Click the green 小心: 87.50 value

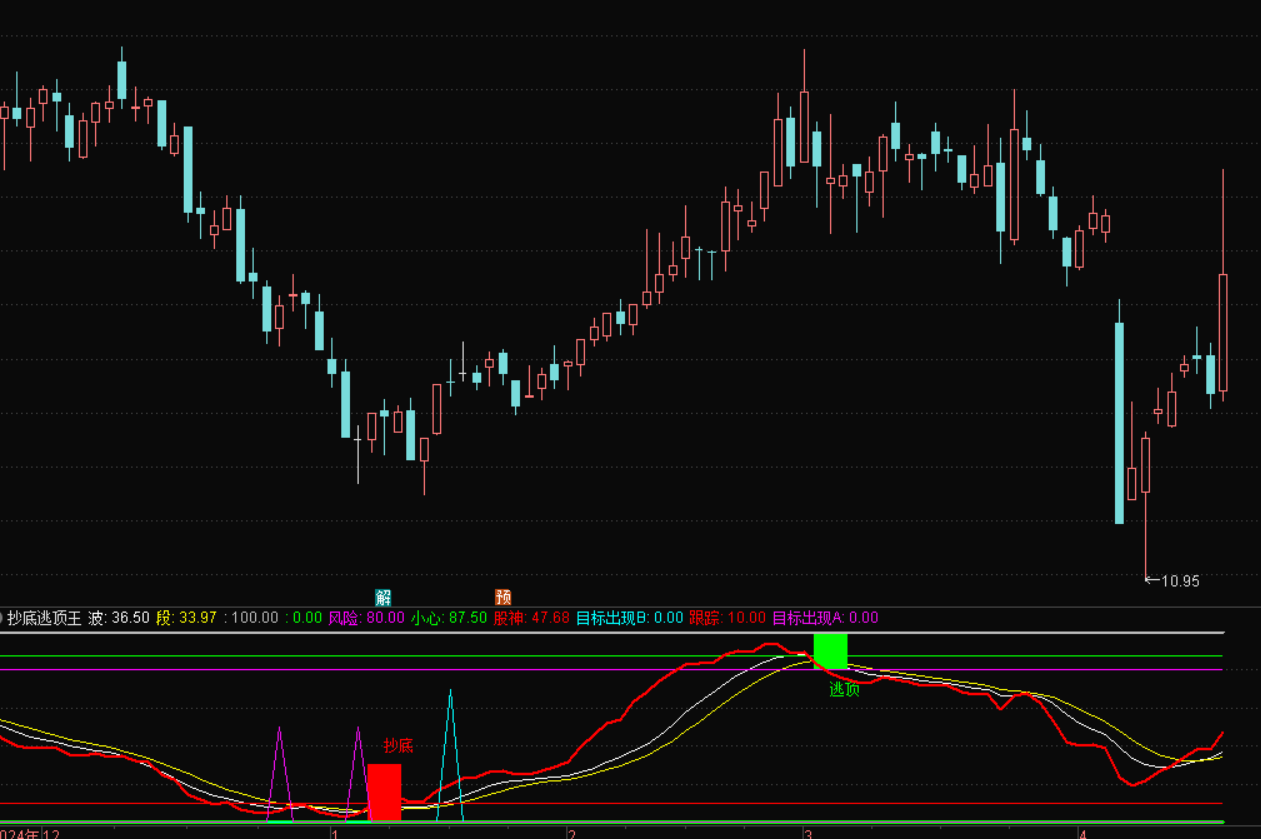click(449, 618)
